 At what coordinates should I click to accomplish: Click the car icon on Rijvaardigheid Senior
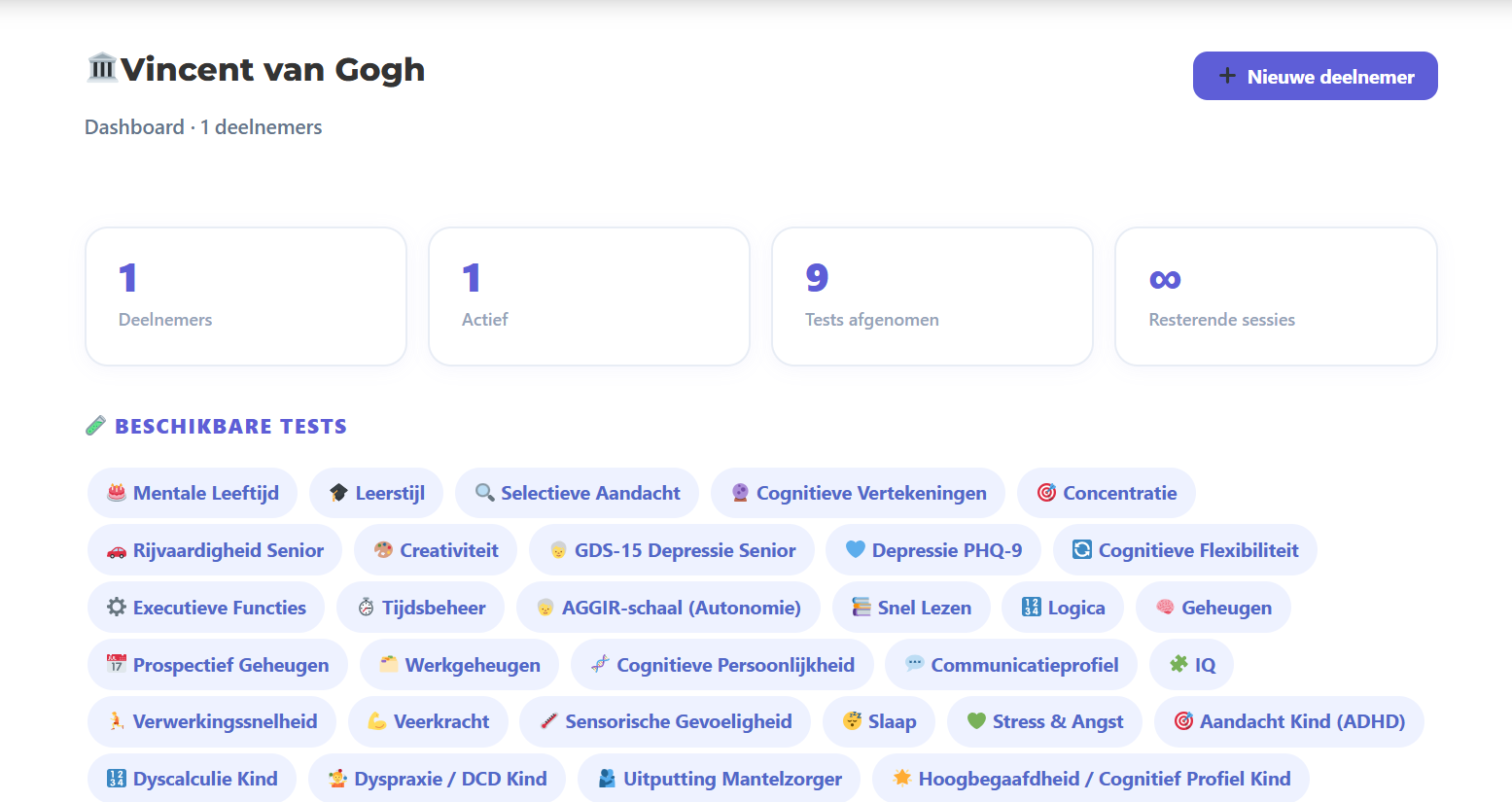pos(117,550)
